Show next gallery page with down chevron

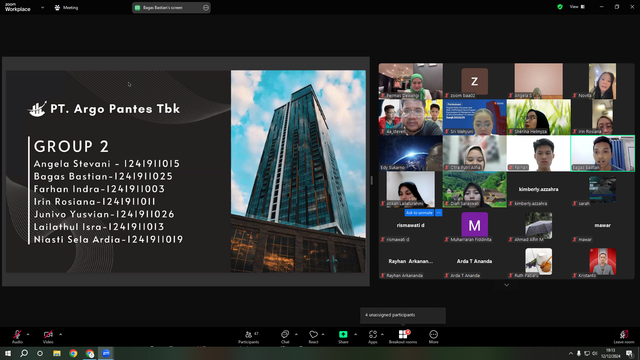507,285
